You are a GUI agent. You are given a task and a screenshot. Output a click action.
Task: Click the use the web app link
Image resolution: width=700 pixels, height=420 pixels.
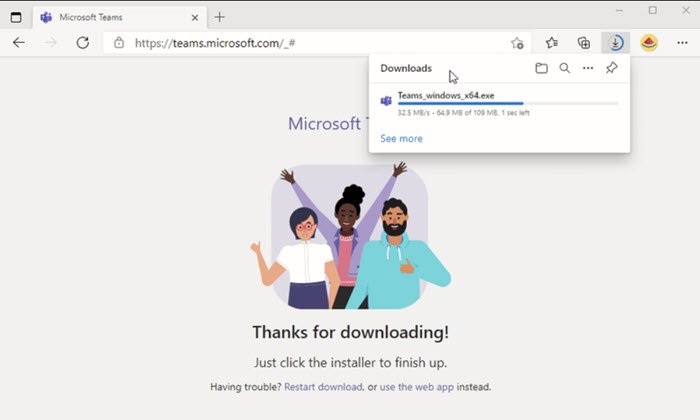point(417,387)
